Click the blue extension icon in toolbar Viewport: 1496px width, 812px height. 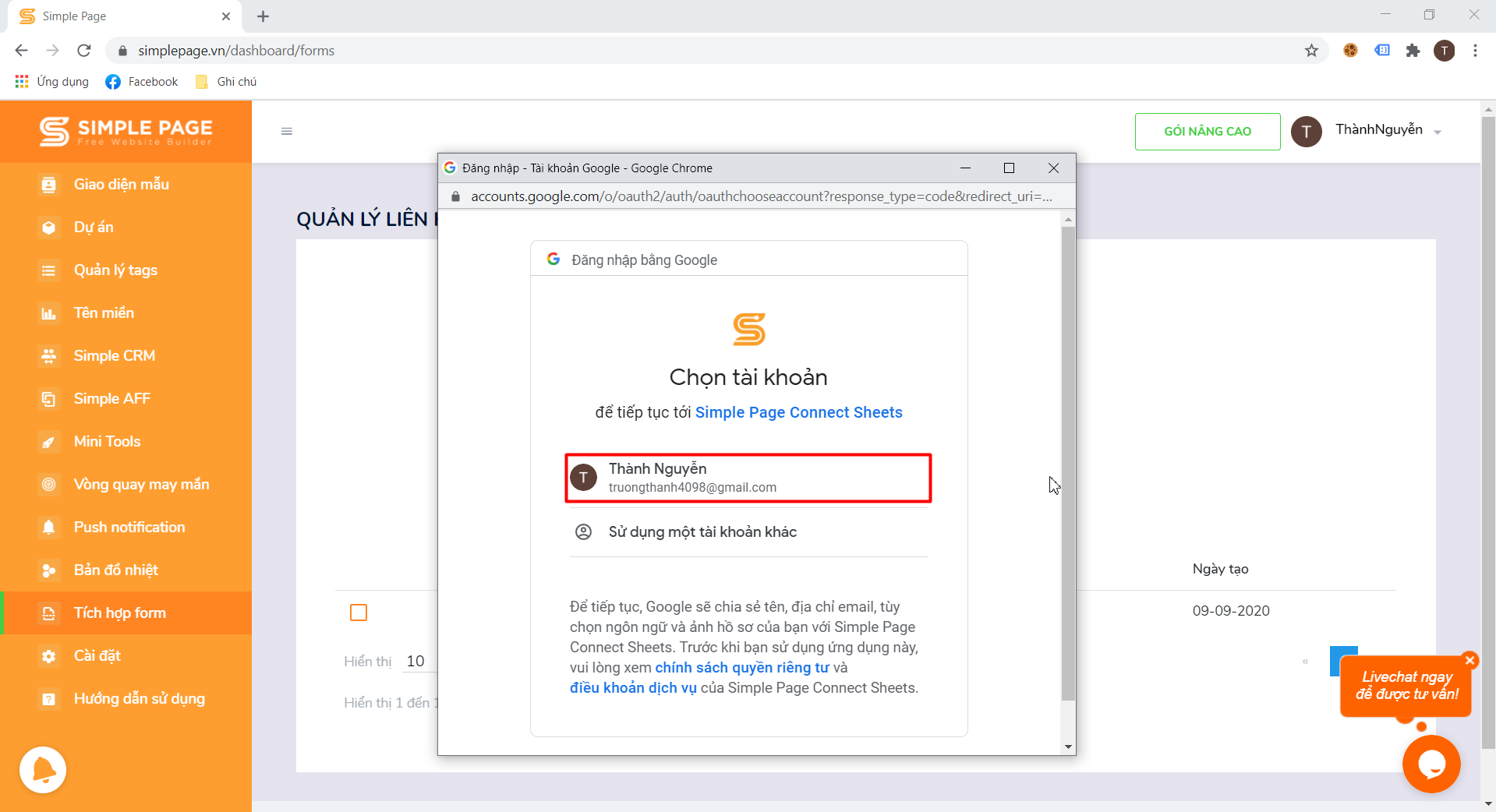point(1382,51)
